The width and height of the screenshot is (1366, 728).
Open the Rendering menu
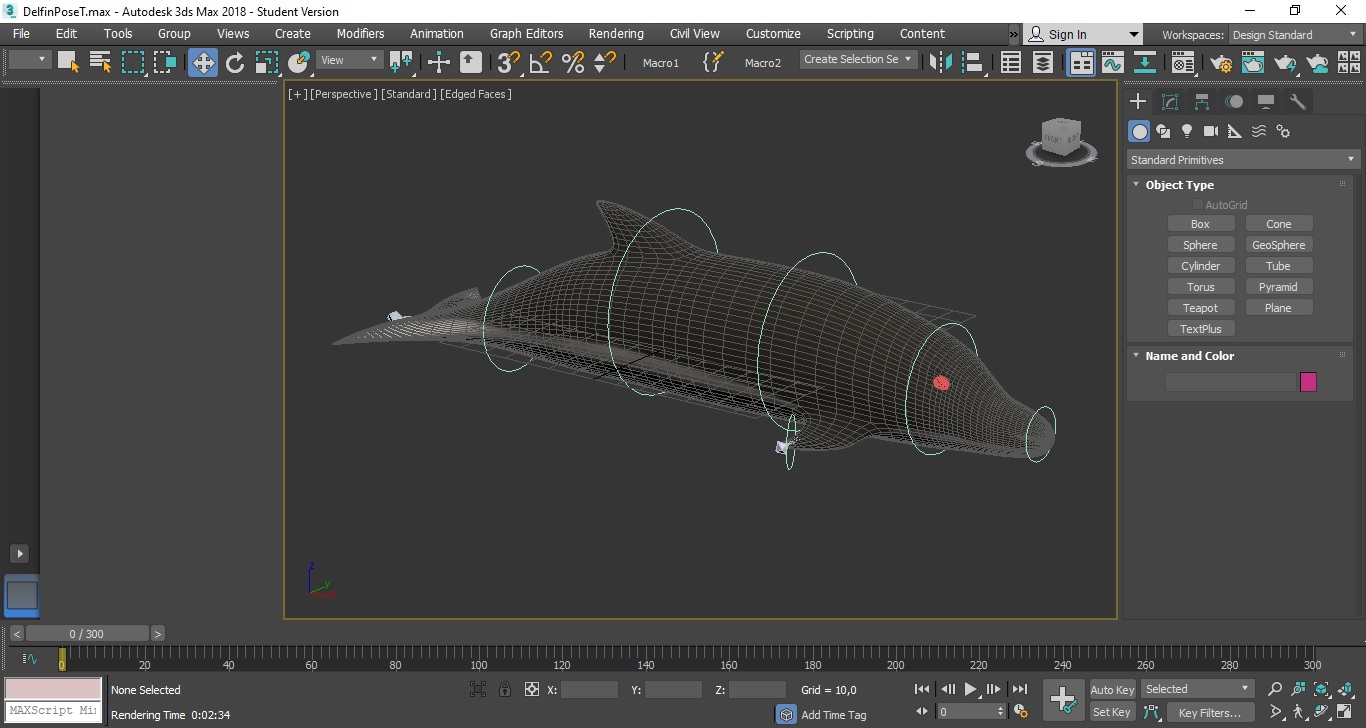pos(616,33)
